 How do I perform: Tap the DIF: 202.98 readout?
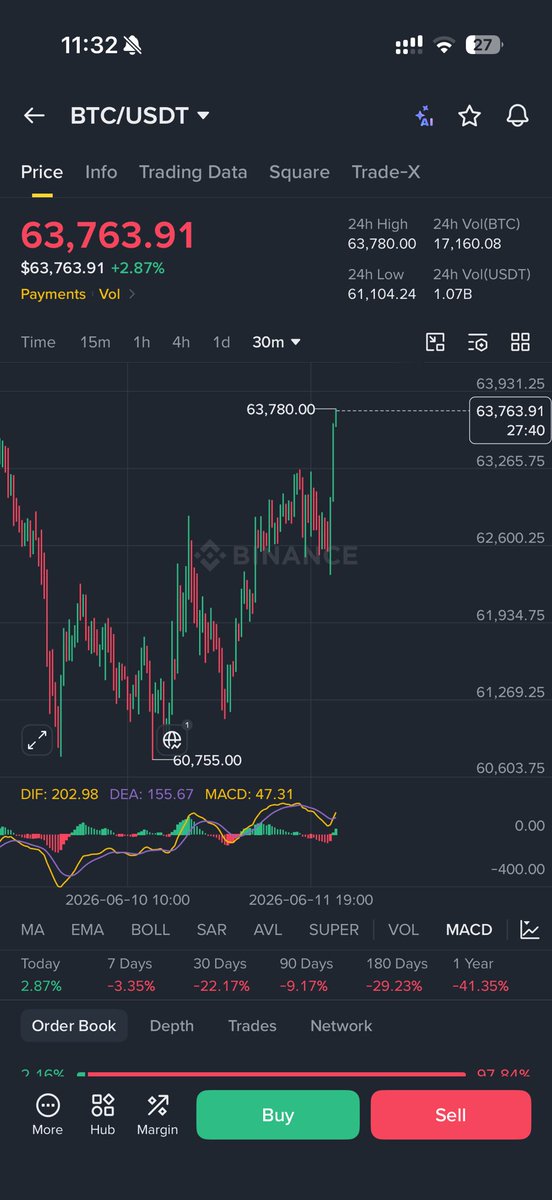[x=60, y=794]
